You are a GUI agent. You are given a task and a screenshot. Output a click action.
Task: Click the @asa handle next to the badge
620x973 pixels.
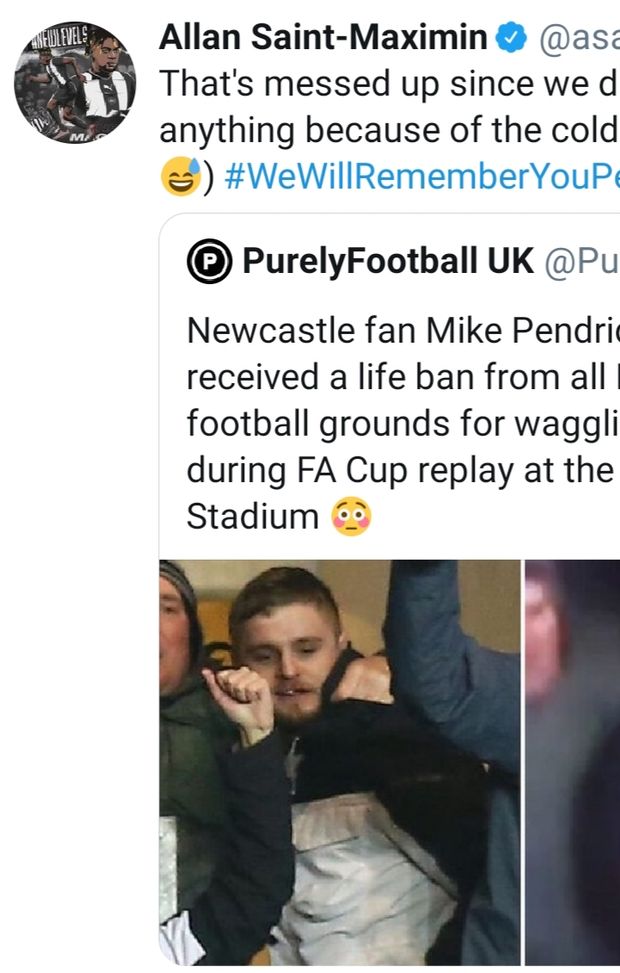tap(578, 39)
